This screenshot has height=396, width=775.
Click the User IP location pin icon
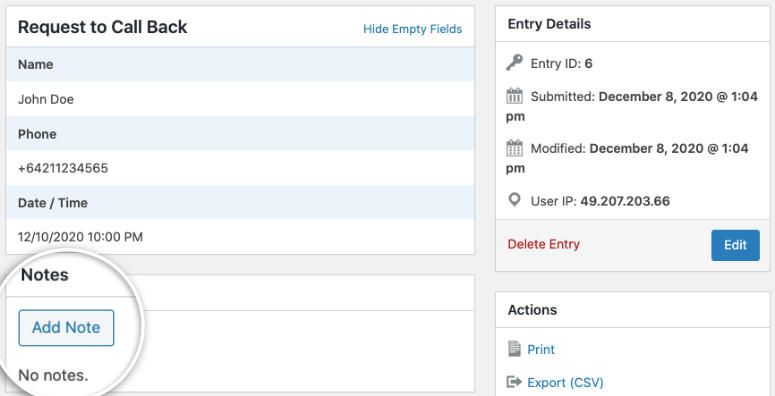pyautogui.click(x=515, y=201)
